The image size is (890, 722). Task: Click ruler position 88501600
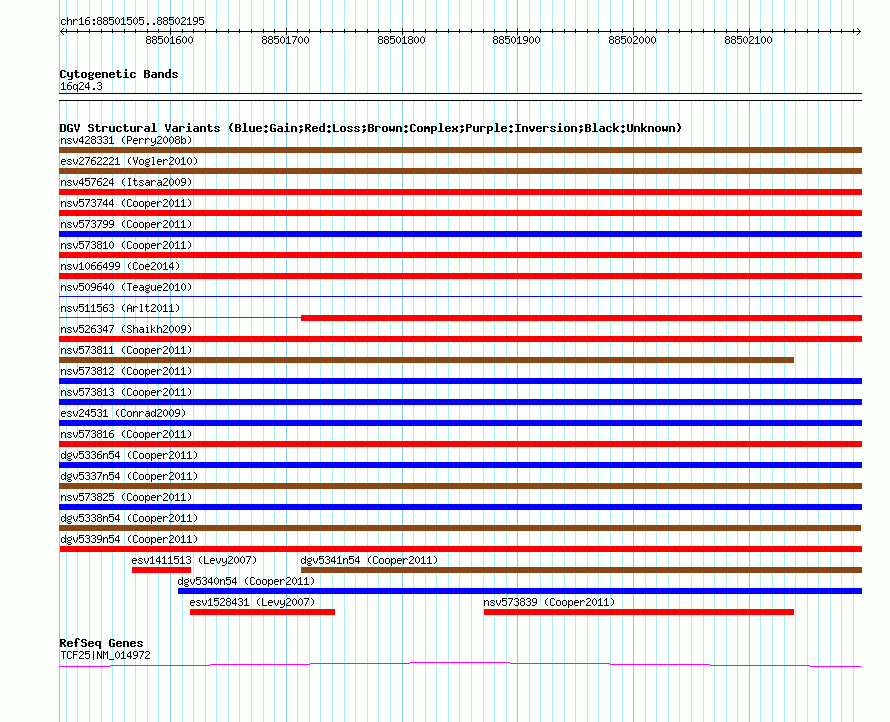click(169, 40)
